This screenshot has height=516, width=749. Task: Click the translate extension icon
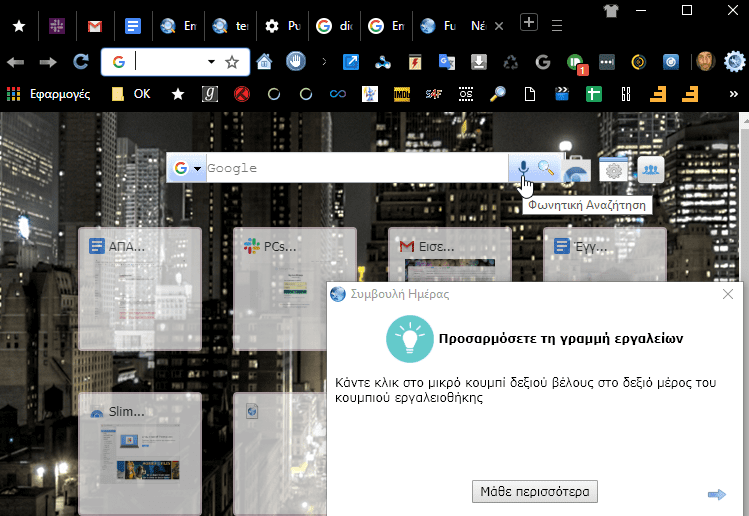pos(447,62)
